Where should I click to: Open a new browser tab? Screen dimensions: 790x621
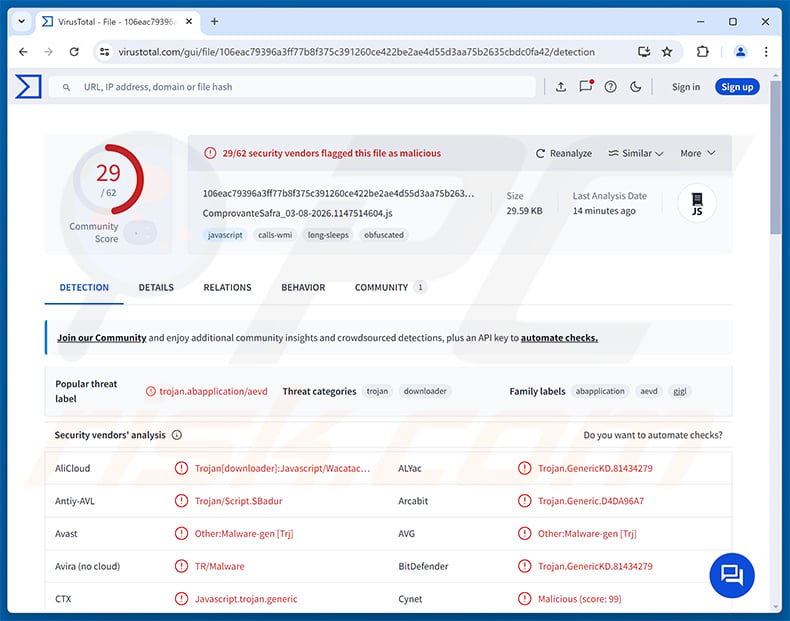pyautogui.click(x=214, y=22)
